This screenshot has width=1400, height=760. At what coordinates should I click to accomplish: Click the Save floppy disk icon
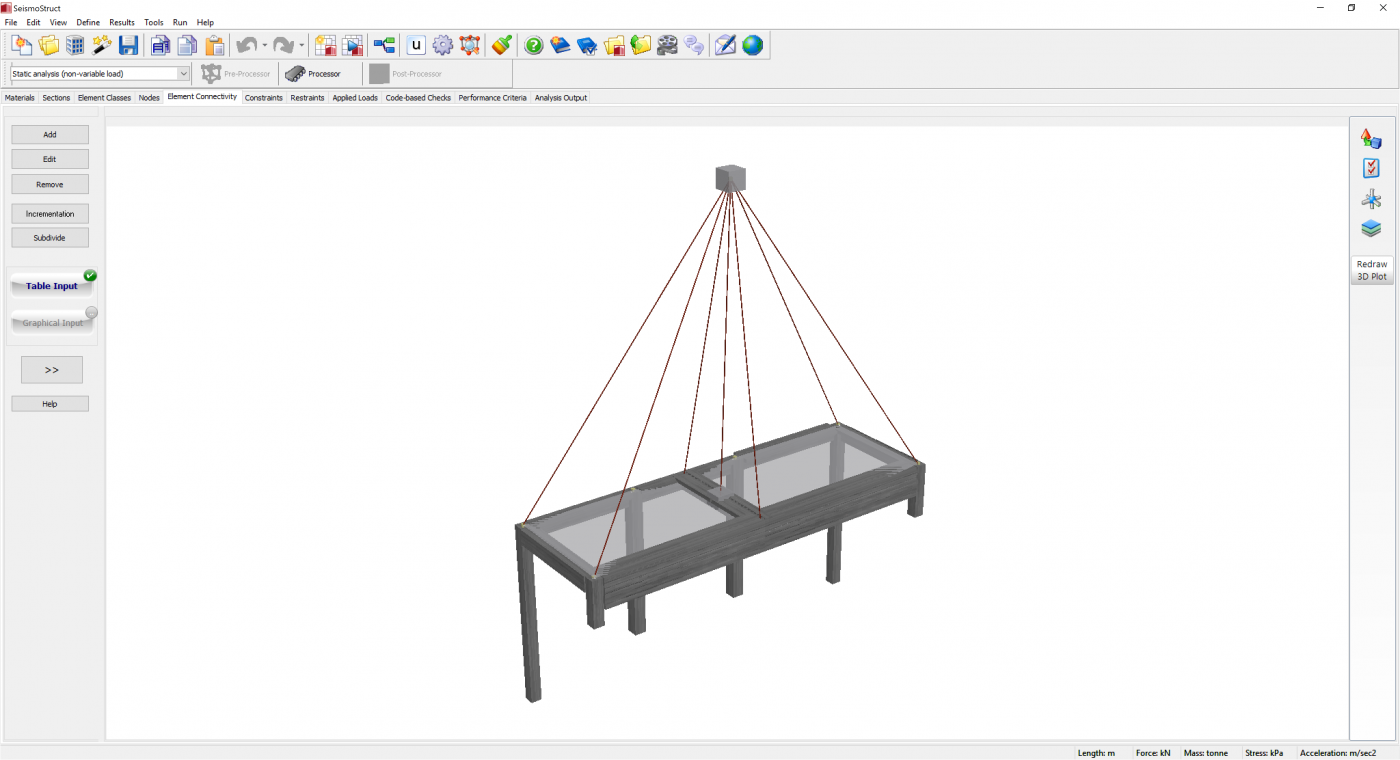128,45
